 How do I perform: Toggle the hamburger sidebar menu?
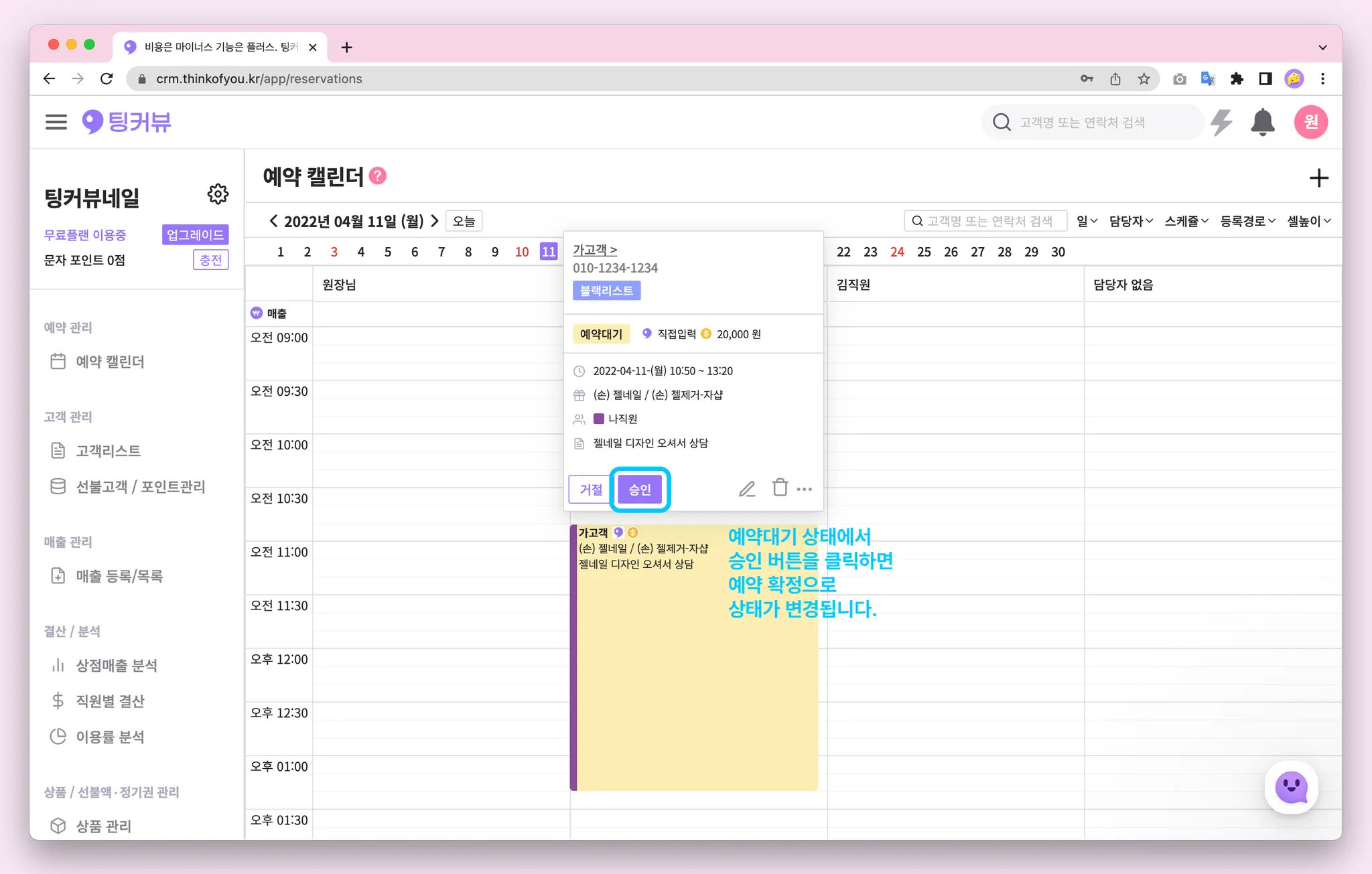pyautogui.click(x=56, y=122)
